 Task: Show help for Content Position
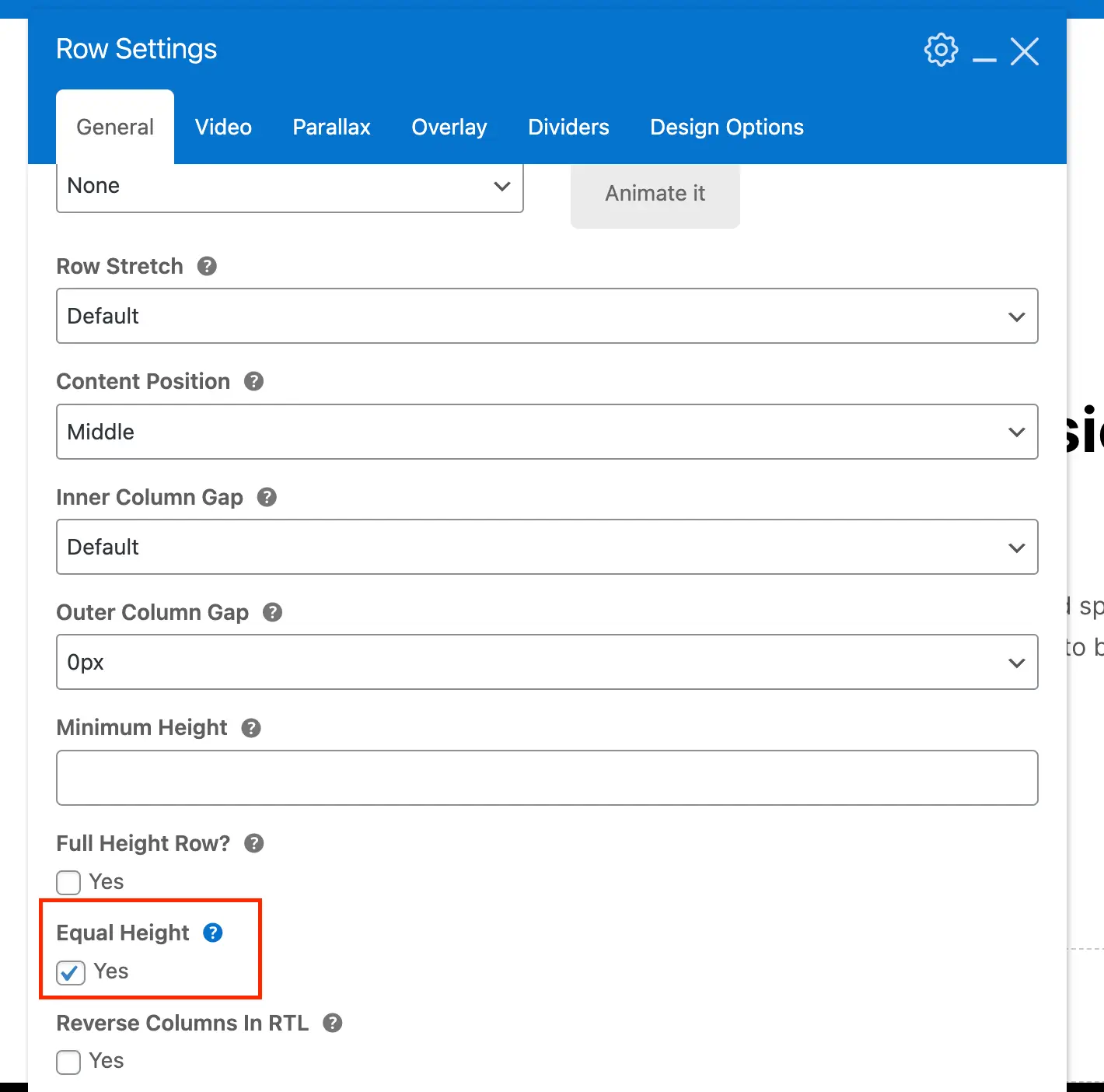pos(254,381)
